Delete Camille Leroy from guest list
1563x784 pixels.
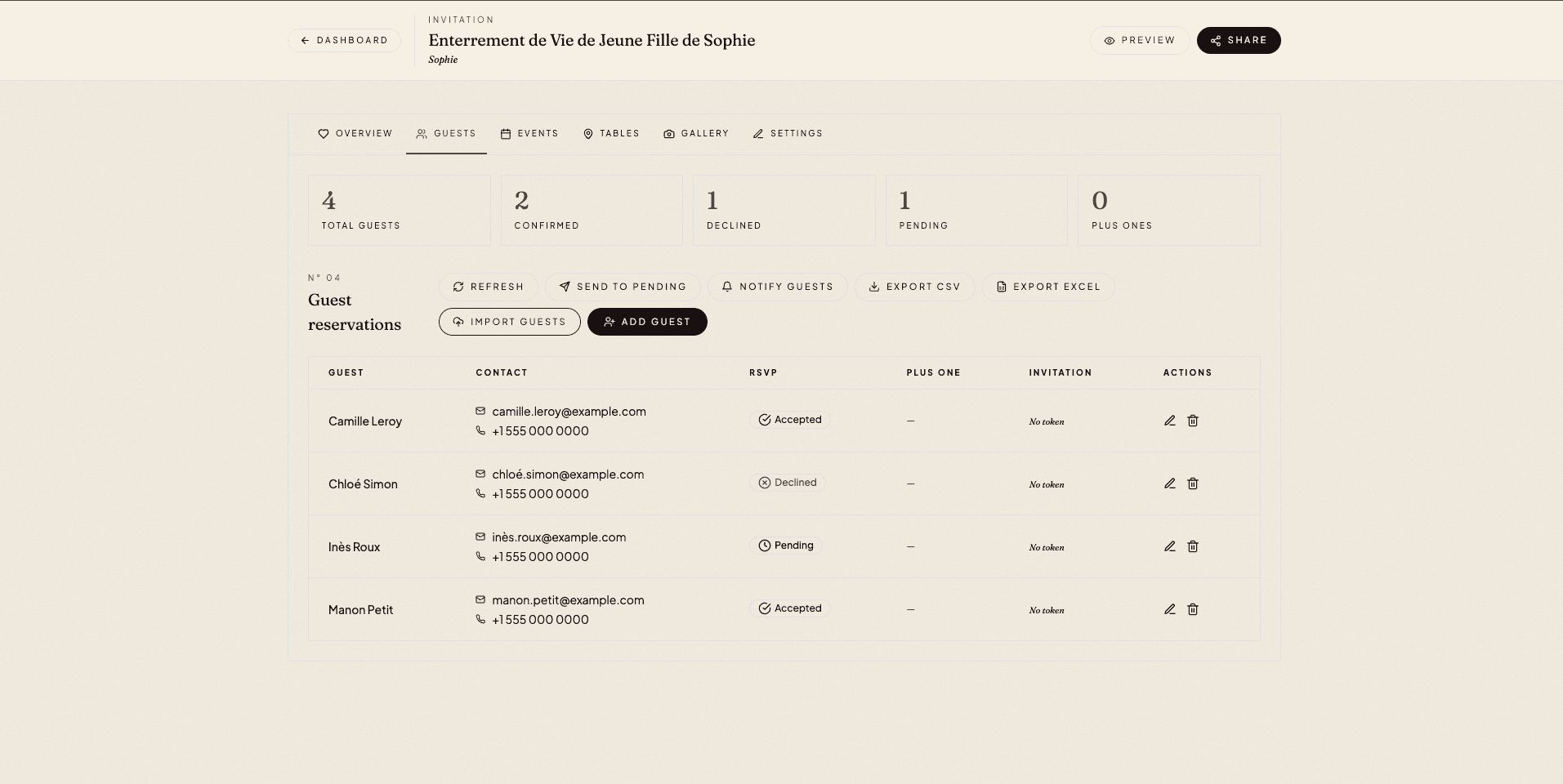click(1193, 421)
